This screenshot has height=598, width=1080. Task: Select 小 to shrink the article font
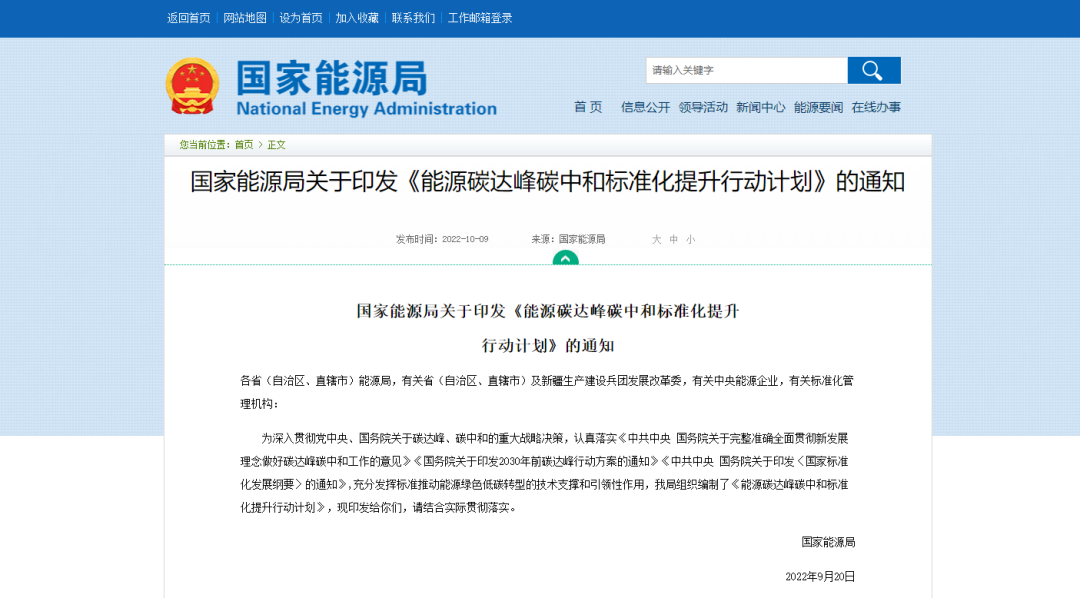pyautogui.click(x=690, y=238)
